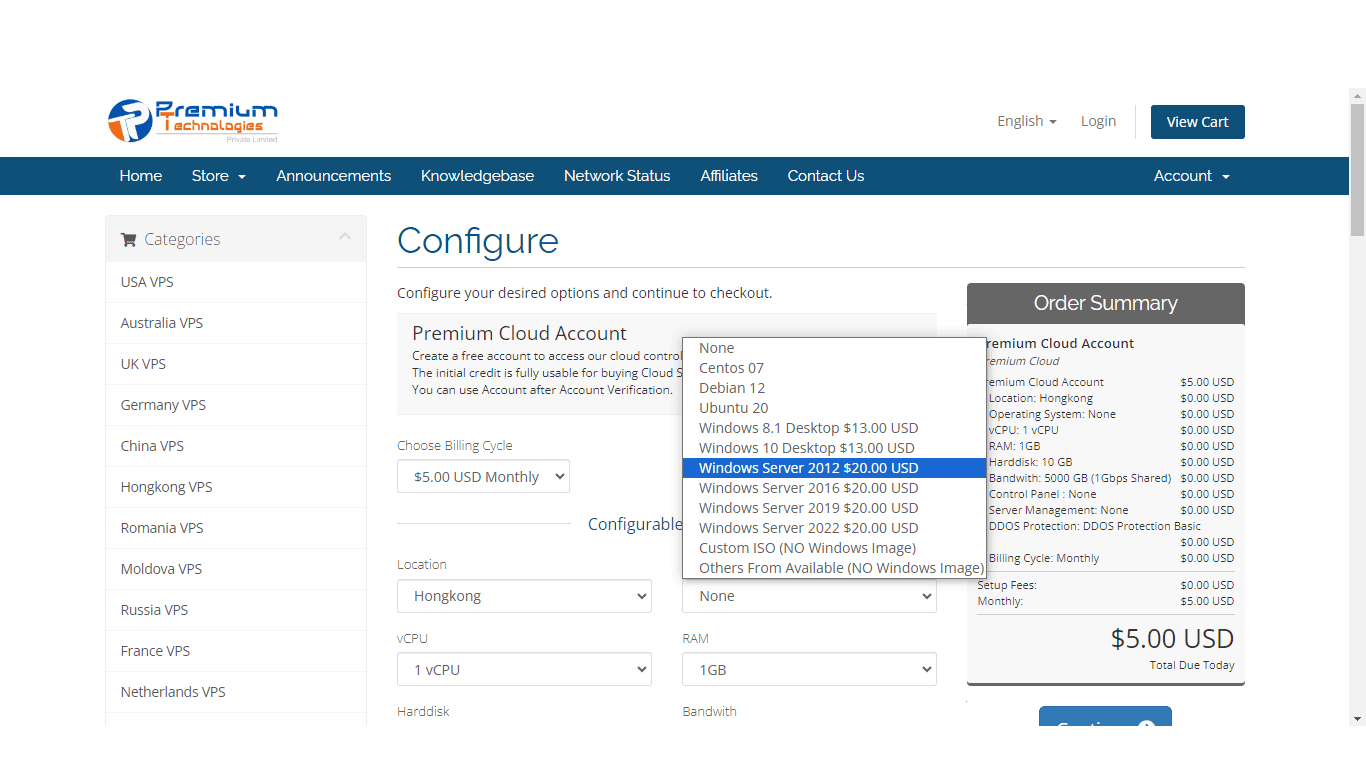Choose Windows 8.1 Desktop option
1366x768 pixels.
(834, 428)
